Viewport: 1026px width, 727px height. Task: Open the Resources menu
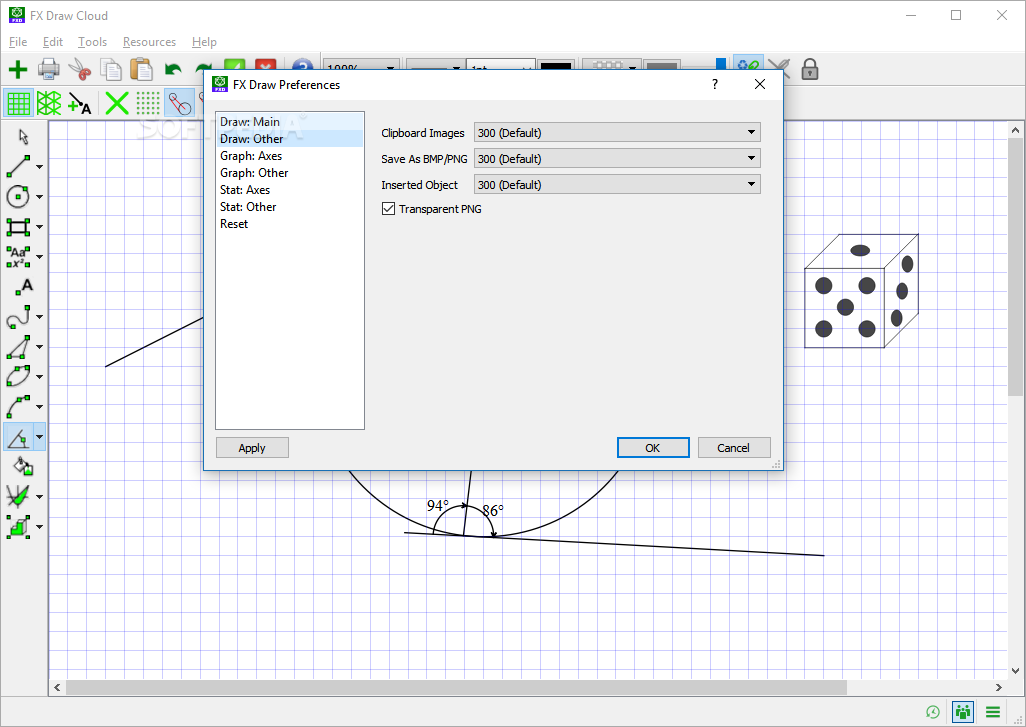click(x=149, y=42)
